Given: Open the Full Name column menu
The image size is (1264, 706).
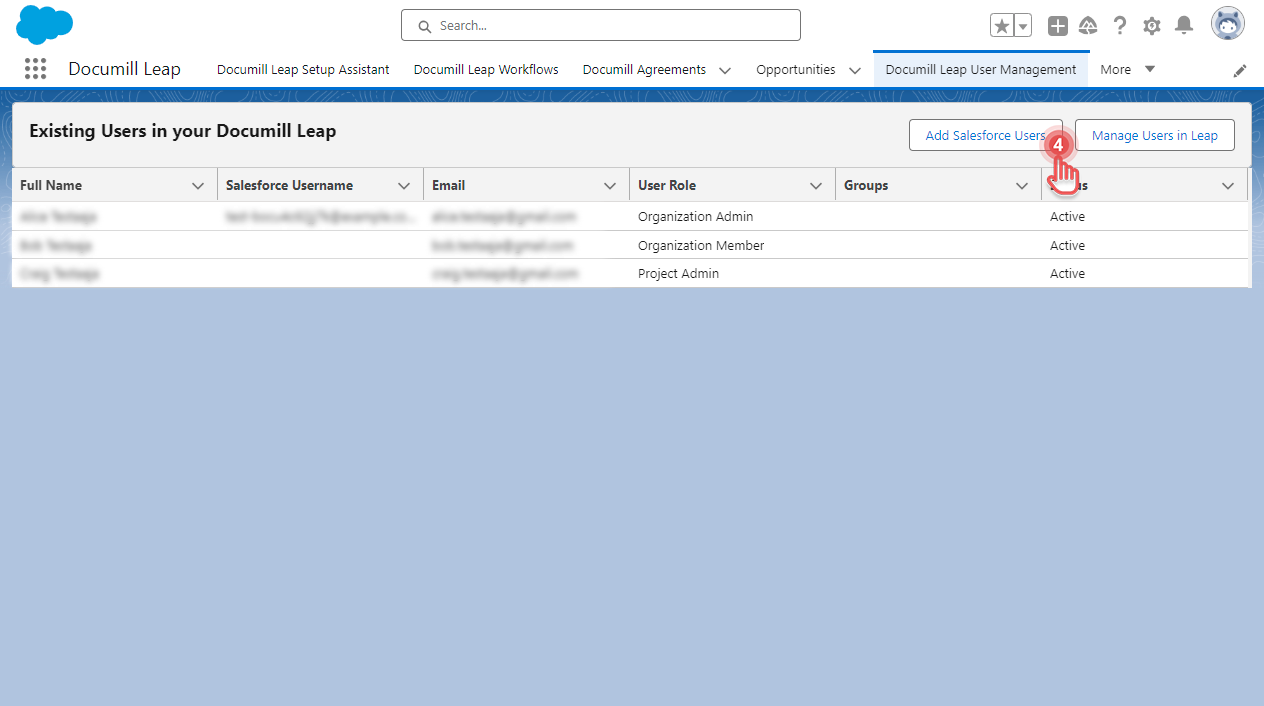Looking at the screenshot, I should [198, 185].
